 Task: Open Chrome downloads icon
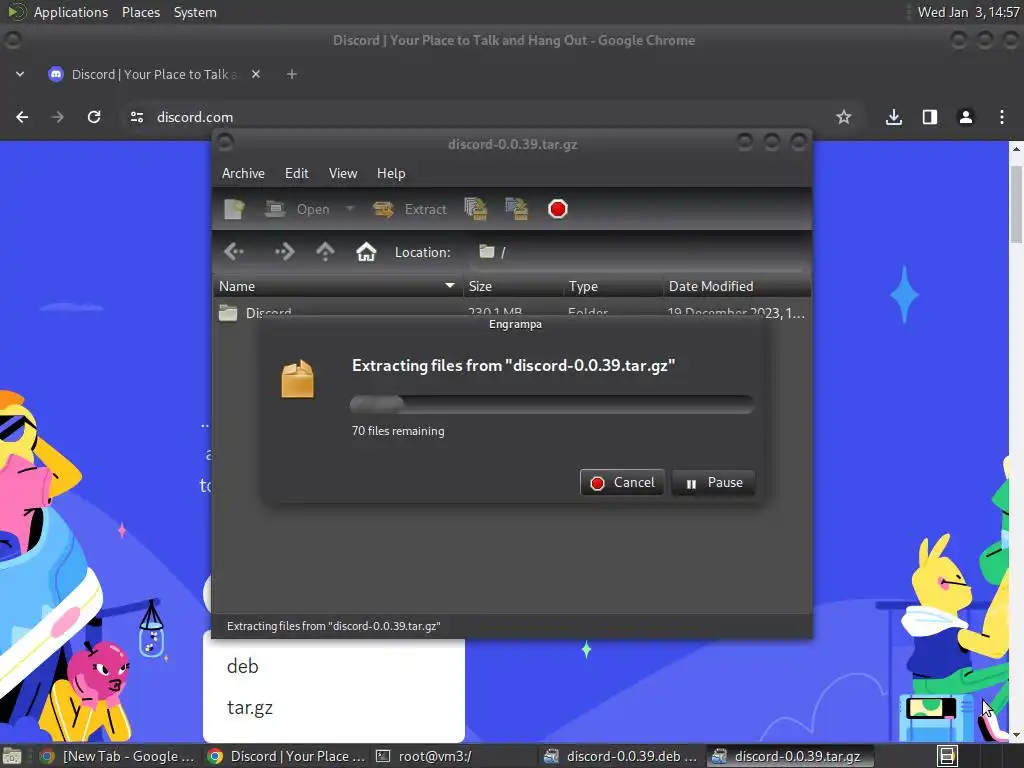coord(894,117)
